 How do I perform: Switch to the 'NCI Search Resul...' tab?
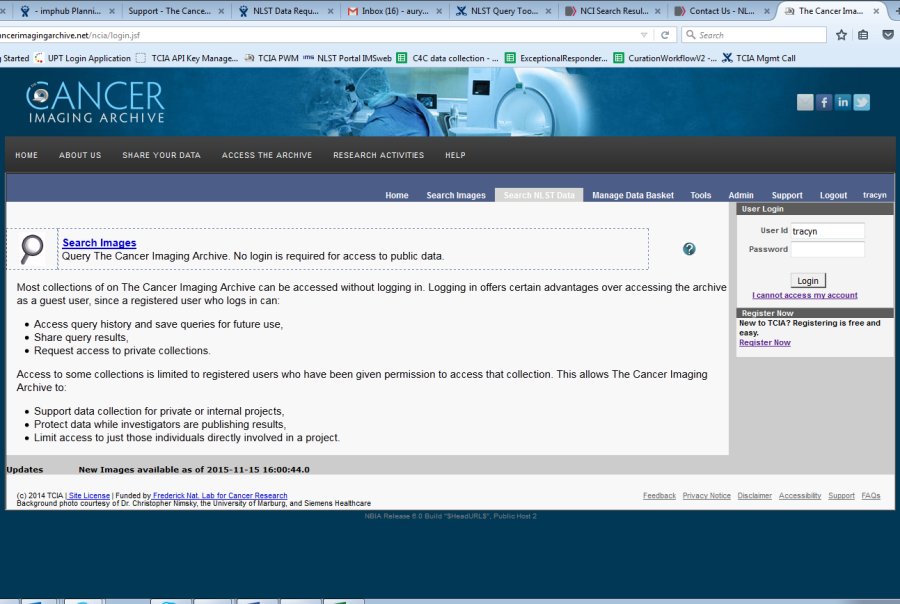coord(612,11)
